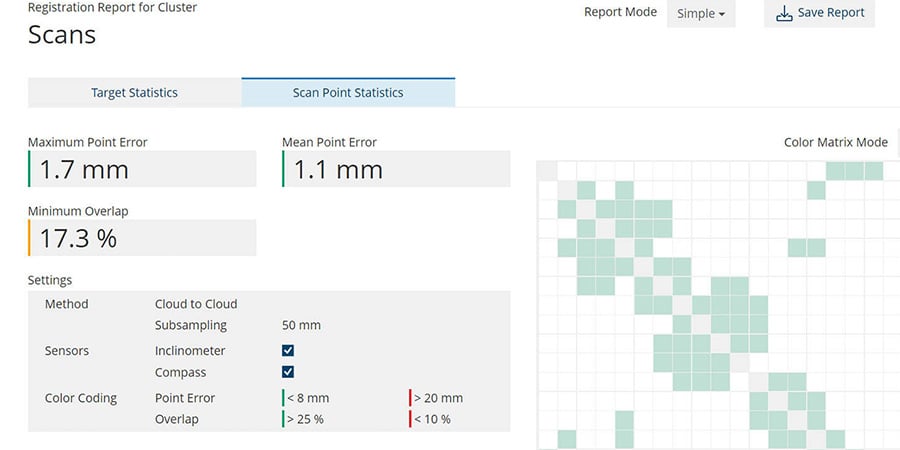Click the Cloud to Cloud method value
Screen dimensions: 900x450
196,304
